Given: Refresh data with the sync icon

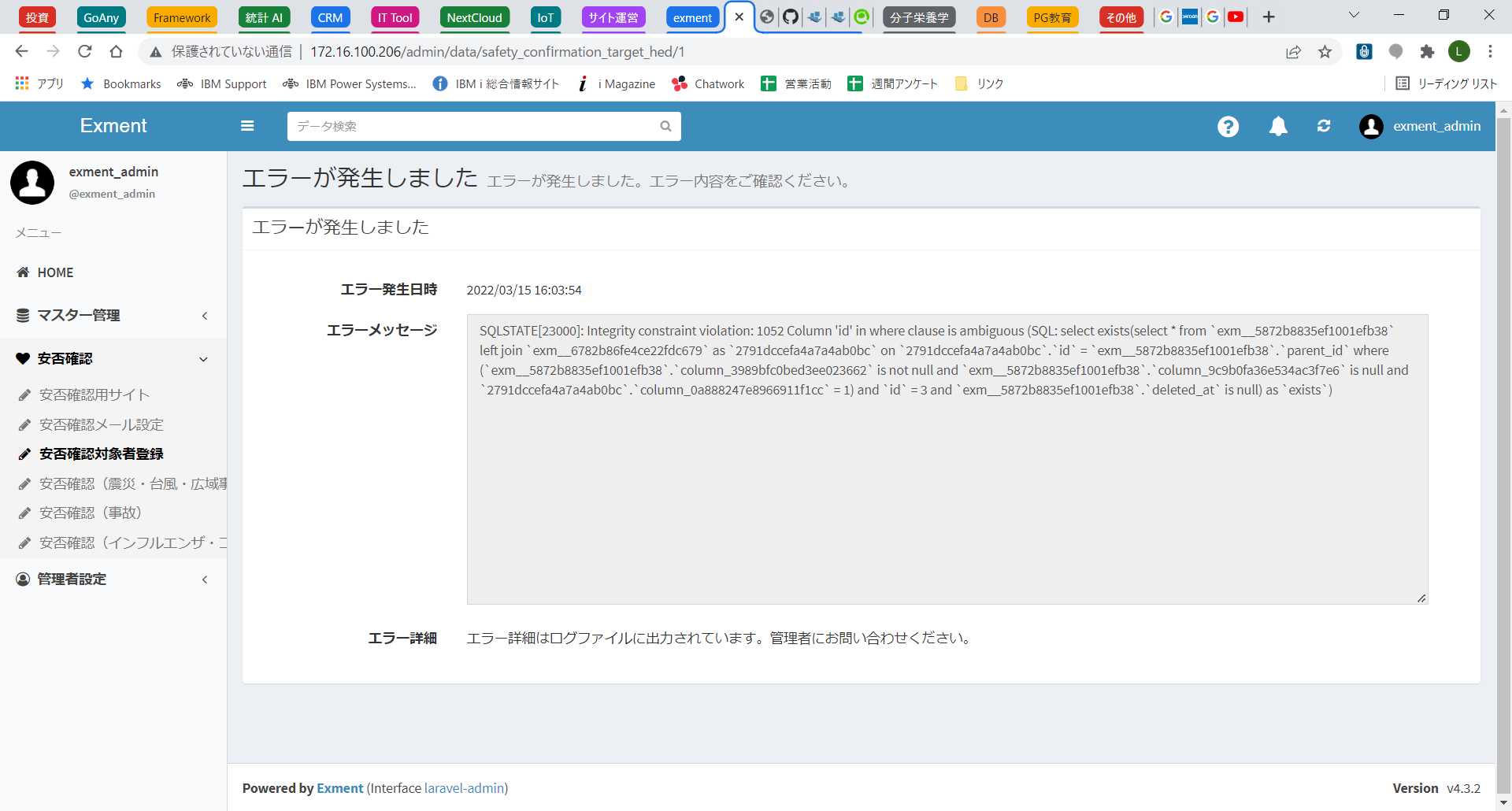Looking at the screenshot, I should [1324, 126].
